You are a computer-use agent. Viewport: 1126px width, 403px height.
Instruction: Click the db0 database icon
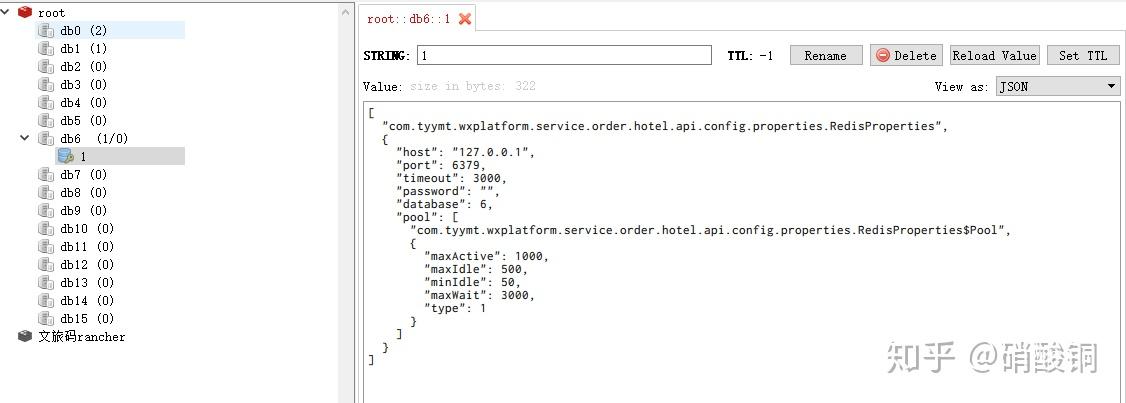click(x=46, y=30)
